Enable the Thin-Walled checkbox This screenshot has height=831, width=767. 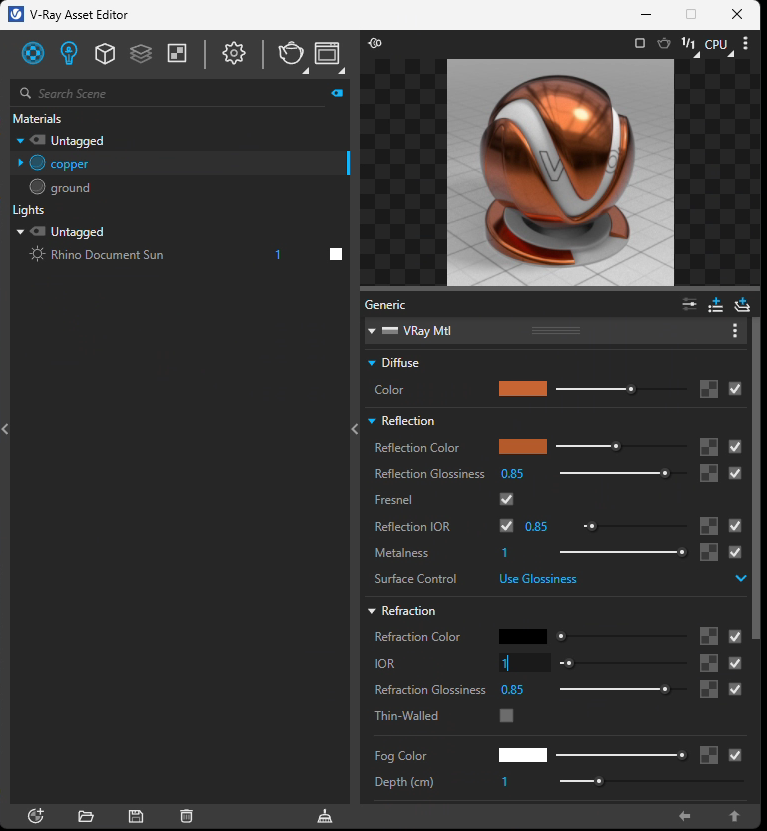click(x=506, y=715)
